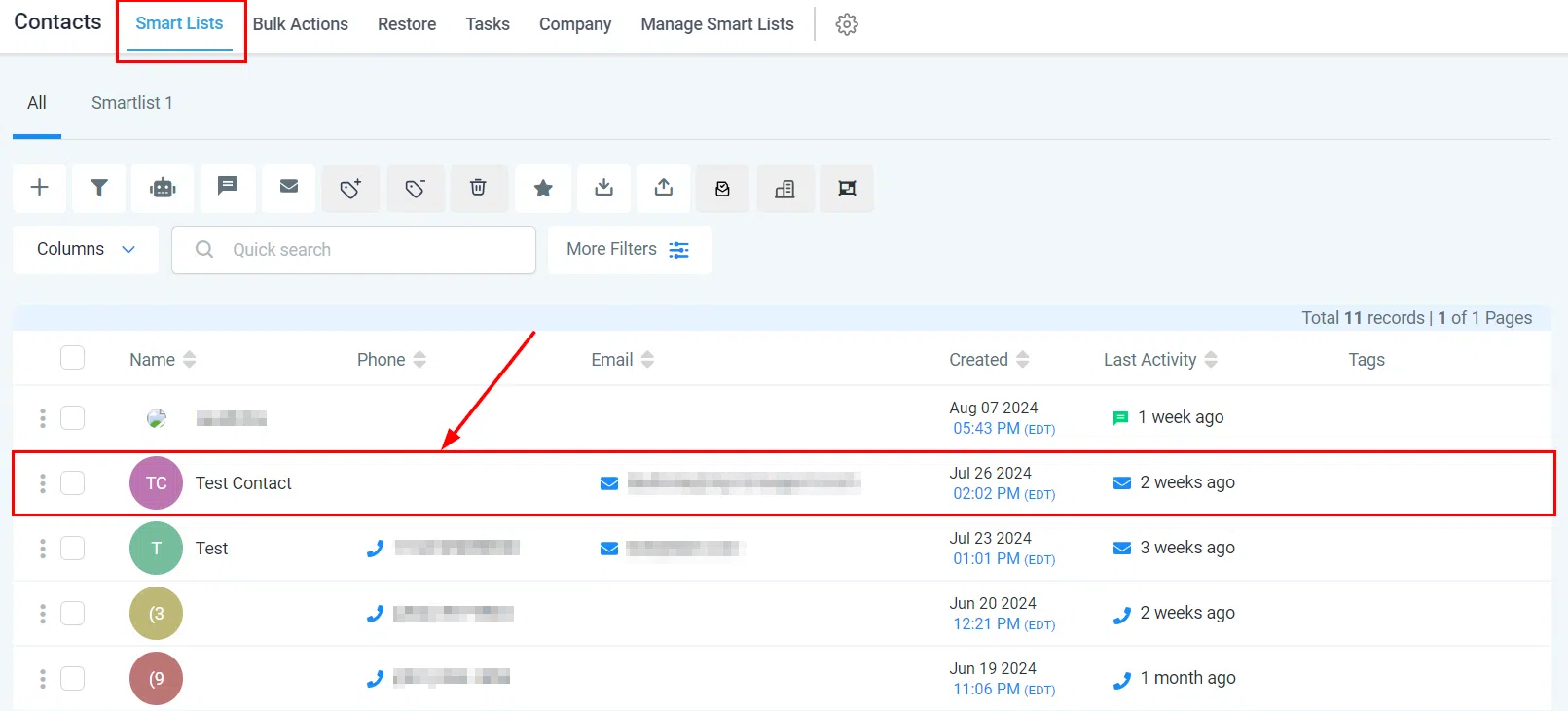This screenshot has height=711, width=1568.
Task: Open three-dot menu for Jun 20 2024 row
Action: coord(42,614)
